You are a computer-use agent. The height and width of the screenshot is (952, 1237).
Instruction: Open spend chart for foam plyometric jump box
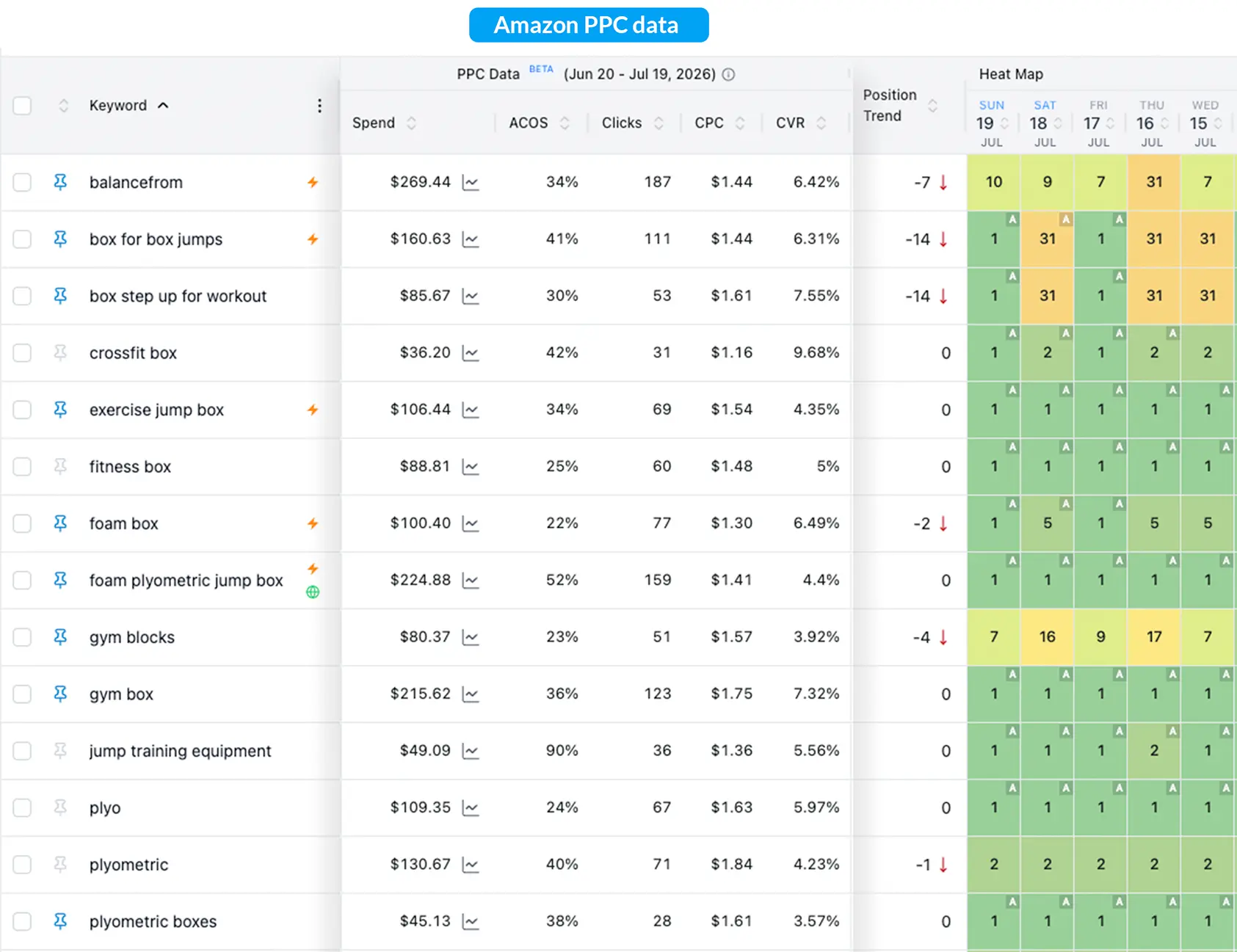[471, 581]
